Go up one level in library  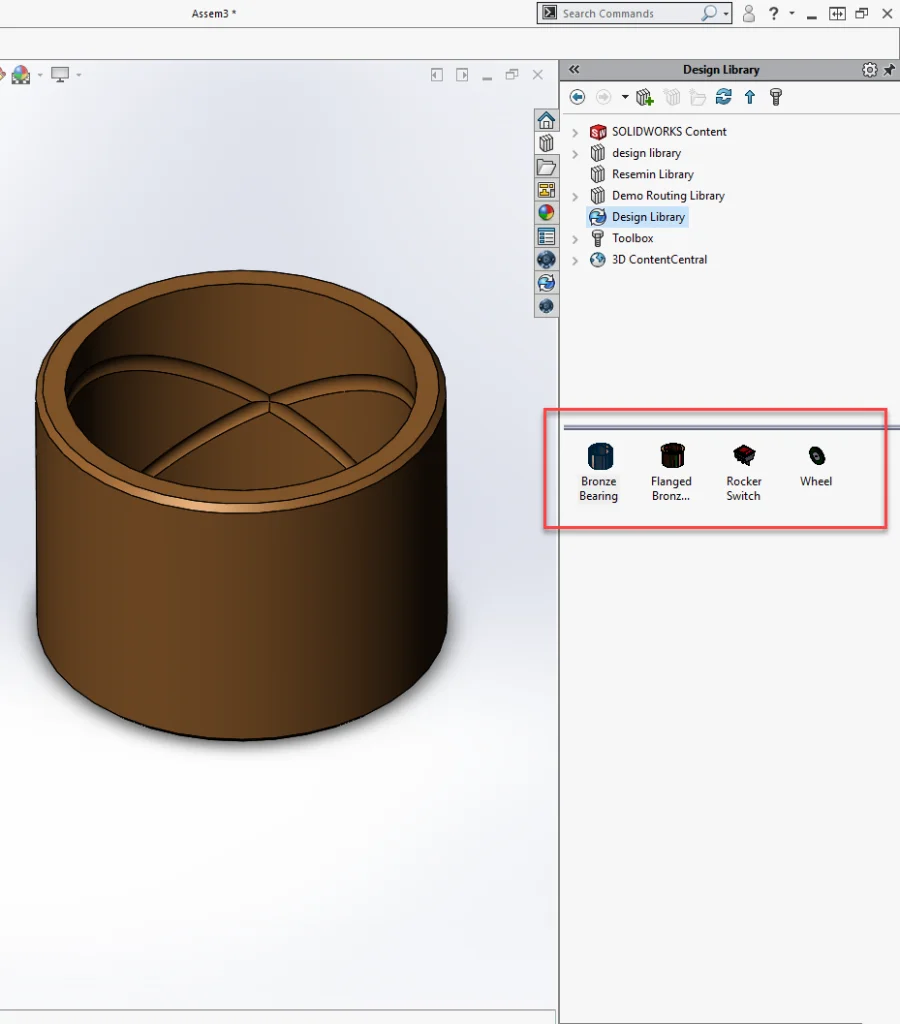point(750,97)
